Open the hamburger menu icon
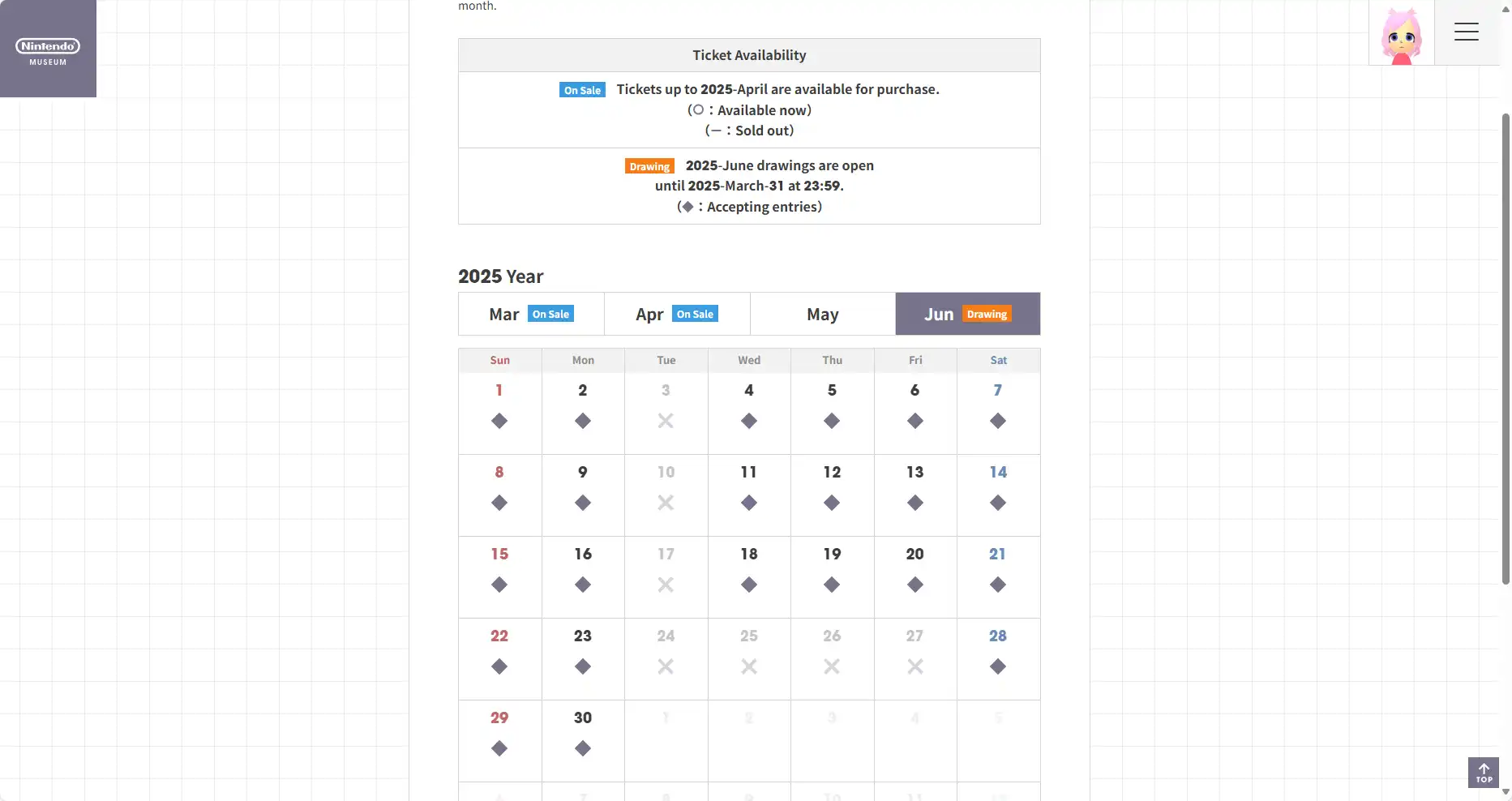This screenshot has height=801, width=1512. pyautogui.click(x=1466, y=32)
